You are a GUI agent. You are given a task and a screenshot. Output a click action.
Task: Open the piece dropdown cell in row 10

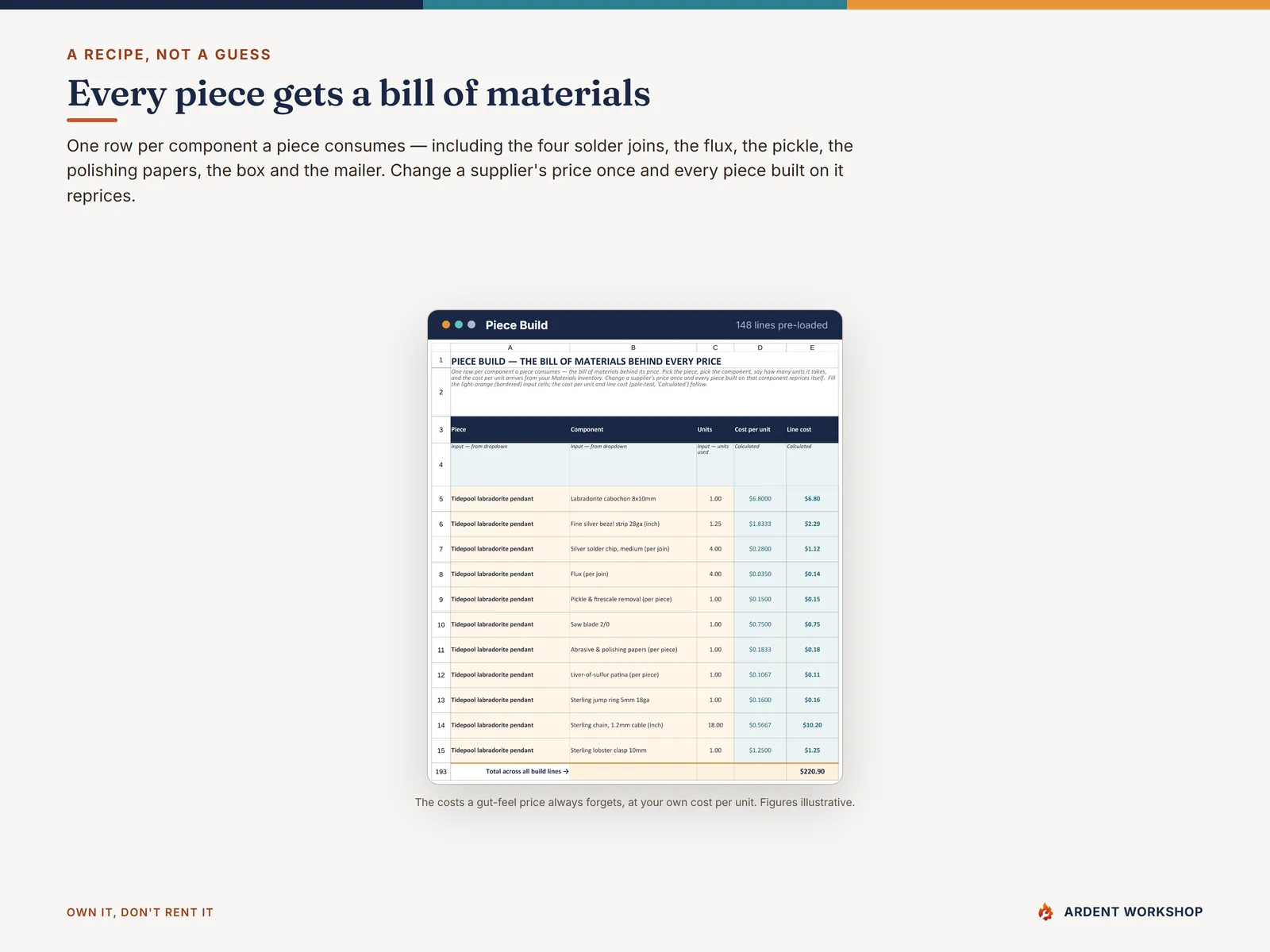point(510,624)
